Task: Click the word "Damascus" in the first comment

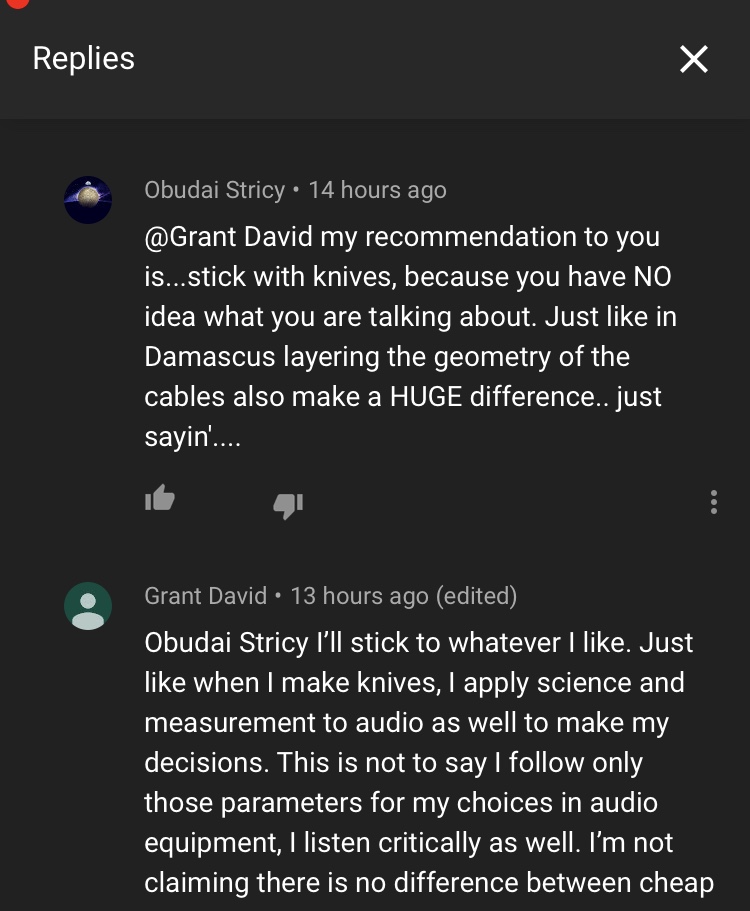Action: coord(207,357)
